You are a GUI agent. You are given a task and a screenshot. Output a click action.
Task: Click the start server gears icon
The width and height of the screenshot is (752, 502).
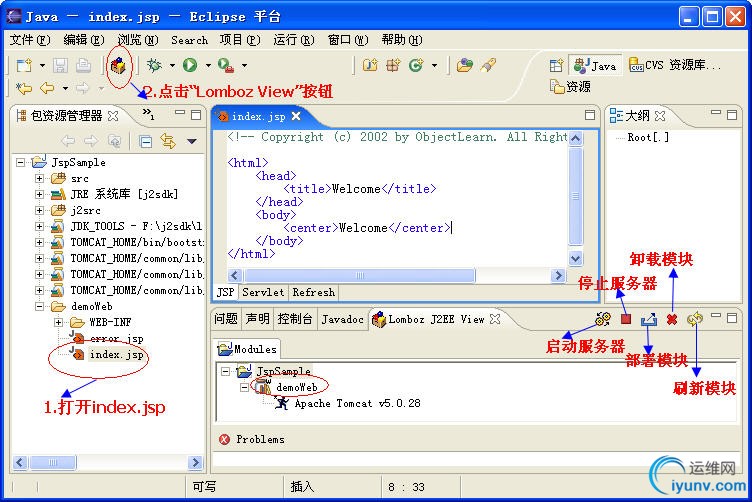pos(603,319)
